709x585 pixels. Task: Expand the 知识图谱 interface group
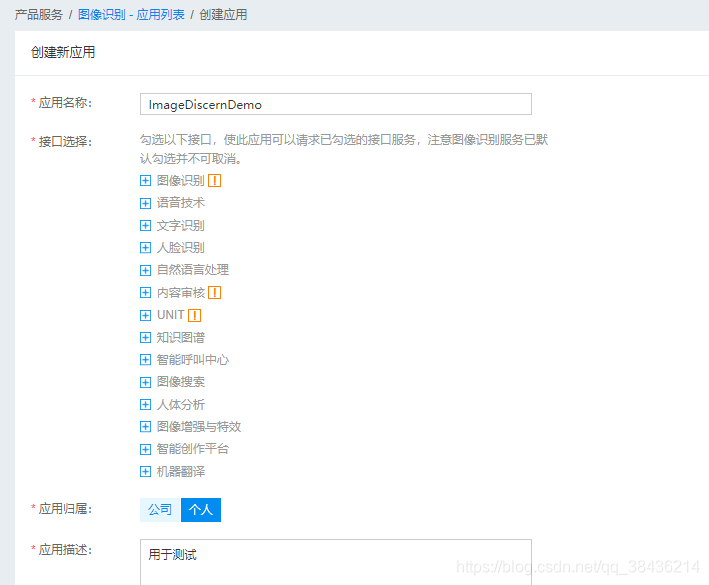tap(145, 337)
